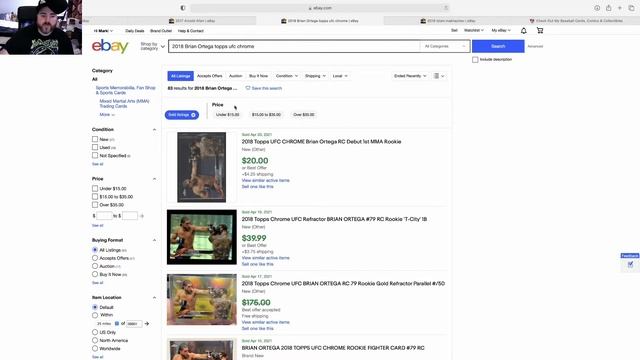This screenshot has height=360, width=640.
Task: Select the Buy It Now radio button
Action: tap(95, 274)
